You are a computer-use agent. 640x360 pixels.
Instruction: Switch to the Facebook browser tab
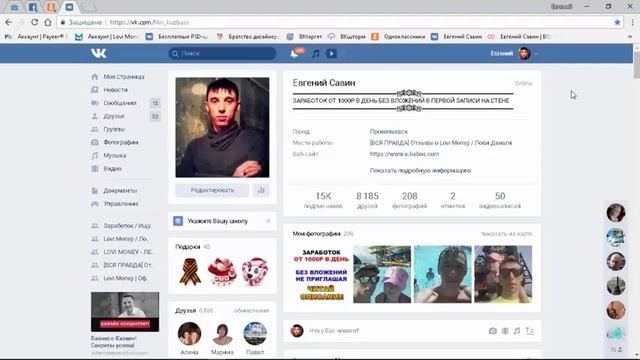[33, 7]
